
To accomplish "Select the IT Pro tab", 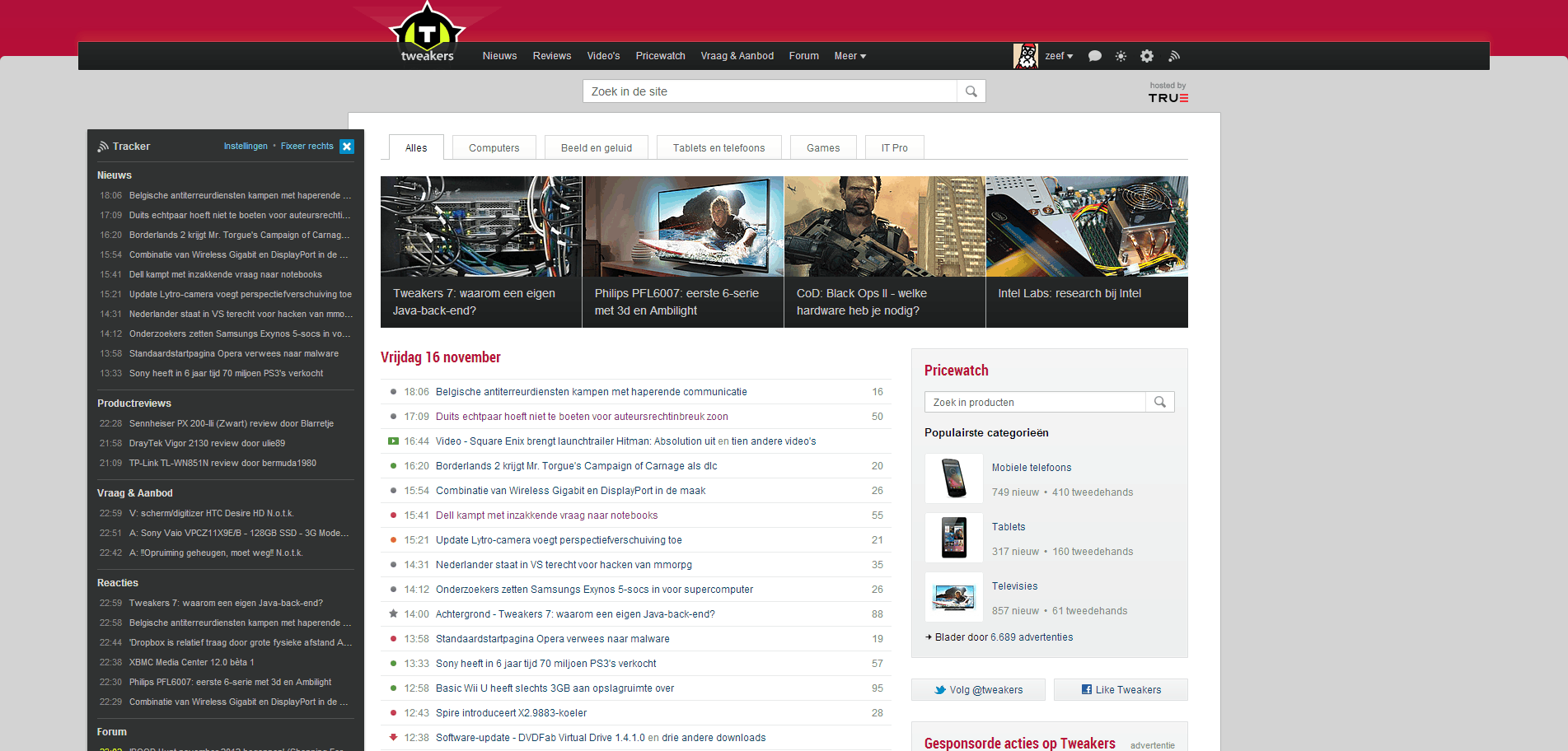I will tap(895, 147).
